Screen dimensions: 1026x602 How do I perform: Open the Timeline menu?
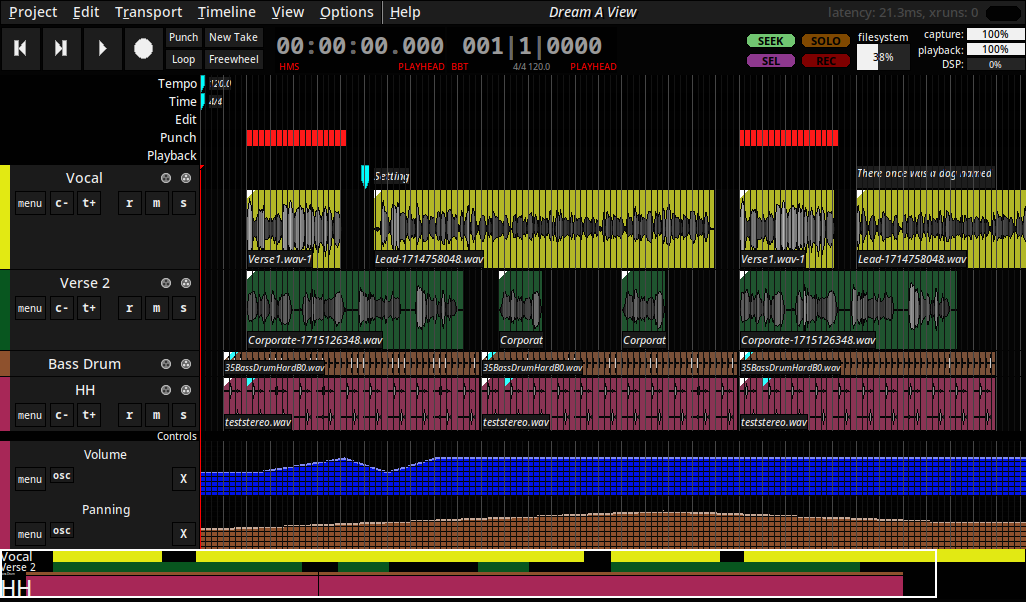[226, 12]
